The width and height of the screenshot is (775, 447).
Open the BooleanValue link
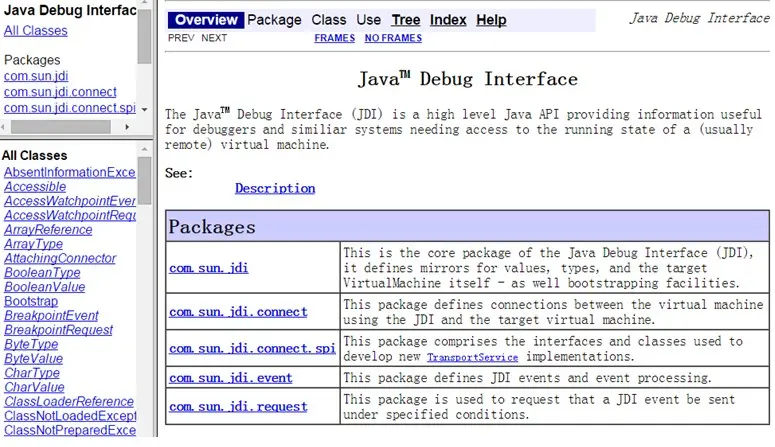tap(44, 287)
